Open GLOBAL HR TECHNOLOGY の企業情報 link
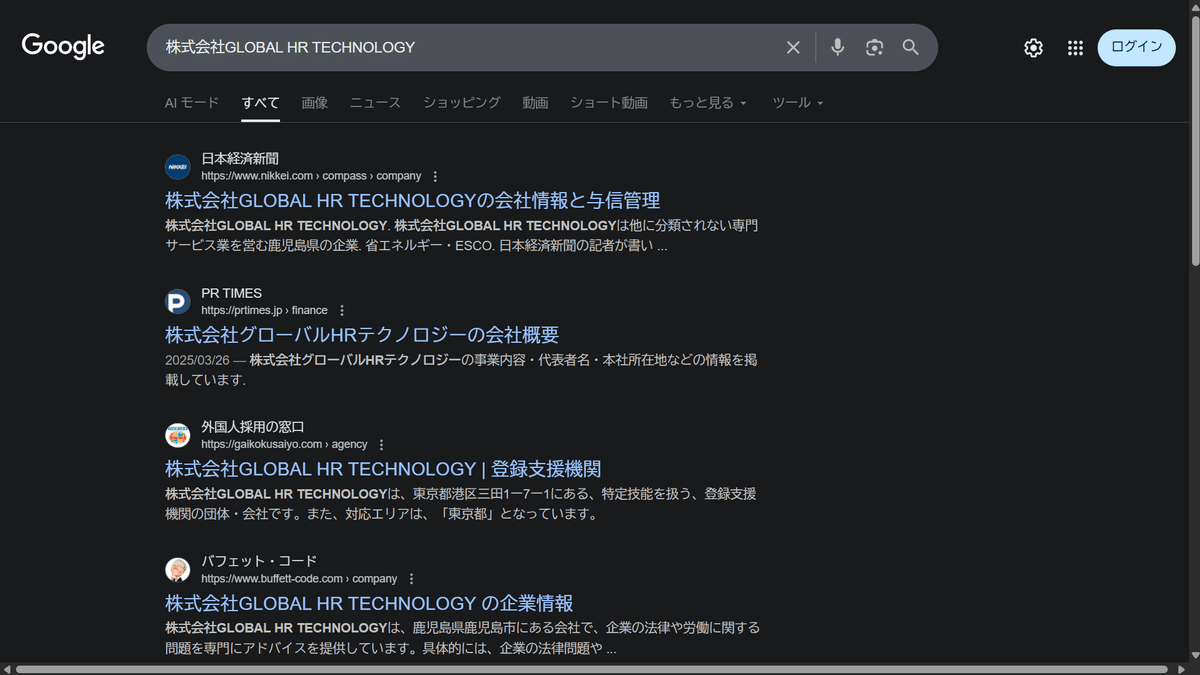This screenshot has height=675, width=1200. coord(369,602)
